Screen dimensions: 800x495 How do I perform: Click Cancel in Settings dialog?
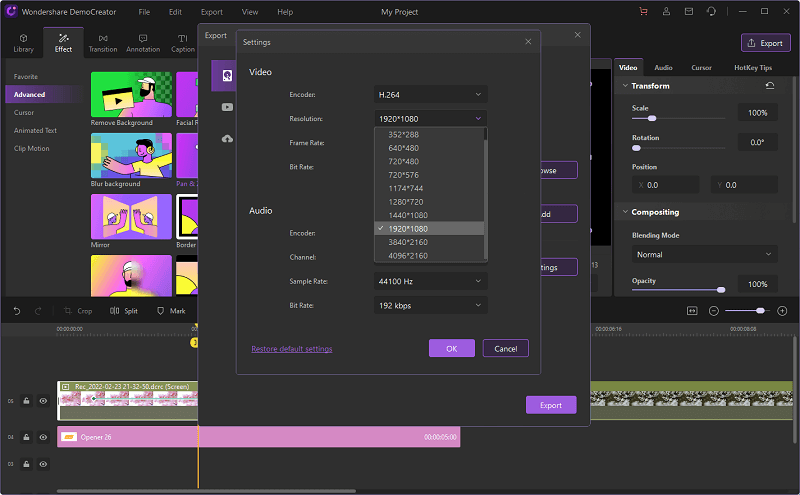coord(506,349)
